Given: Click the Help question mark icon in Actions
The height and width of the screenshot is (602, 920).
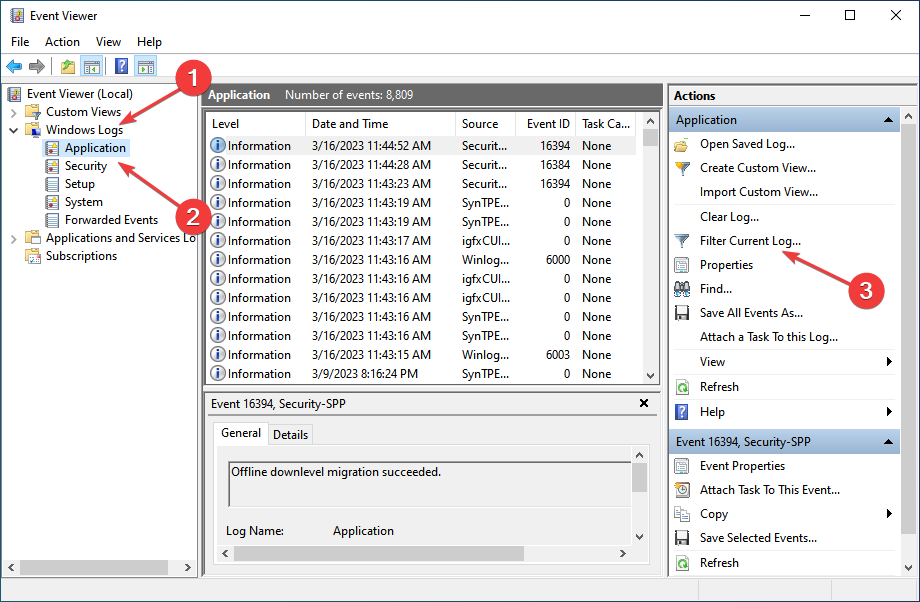Looking at the screenshot, I should [682, 412].
